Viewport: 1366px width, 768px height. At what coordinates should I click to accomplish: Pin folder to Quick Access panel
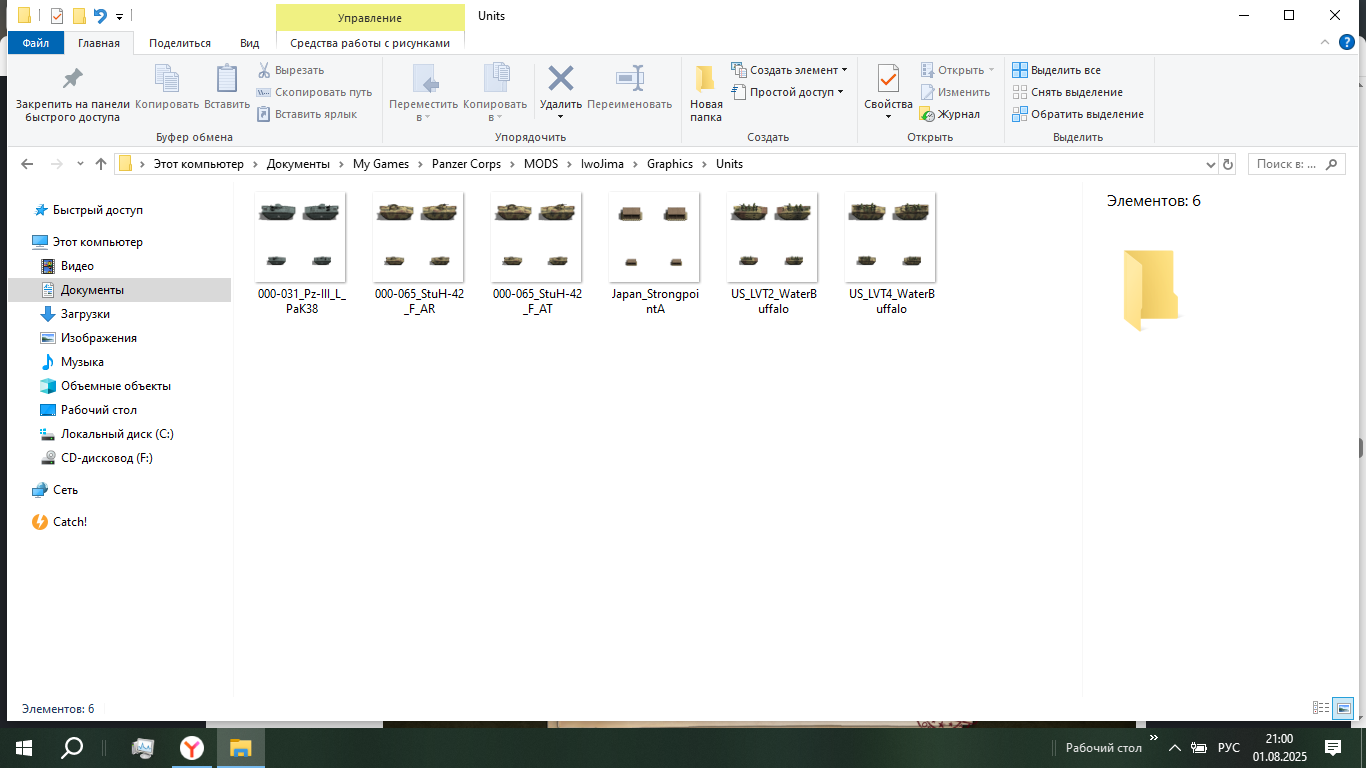click(73, 94)
